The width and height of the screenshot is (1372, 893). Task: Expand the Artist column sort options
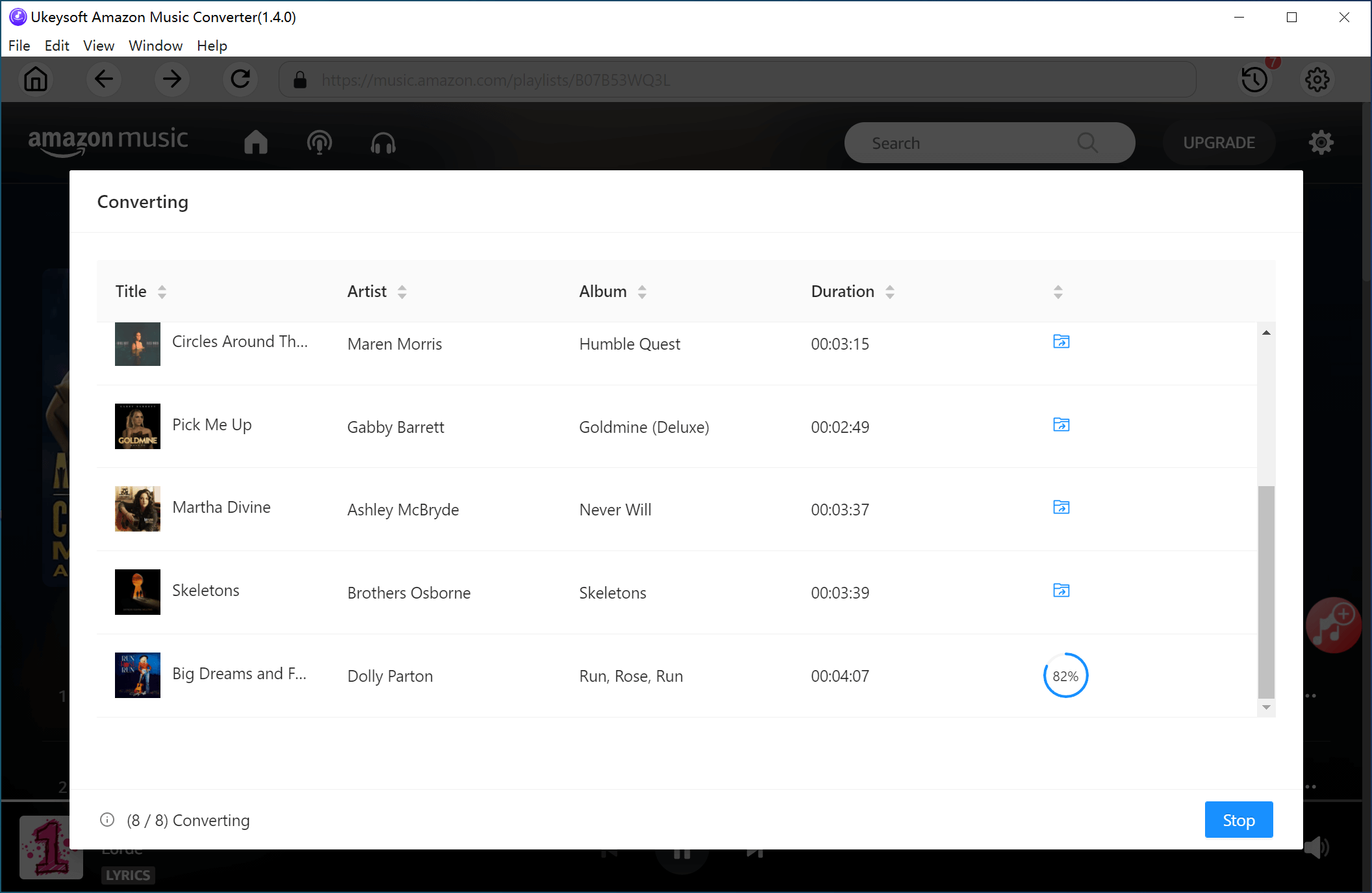(x=402, y=291)
